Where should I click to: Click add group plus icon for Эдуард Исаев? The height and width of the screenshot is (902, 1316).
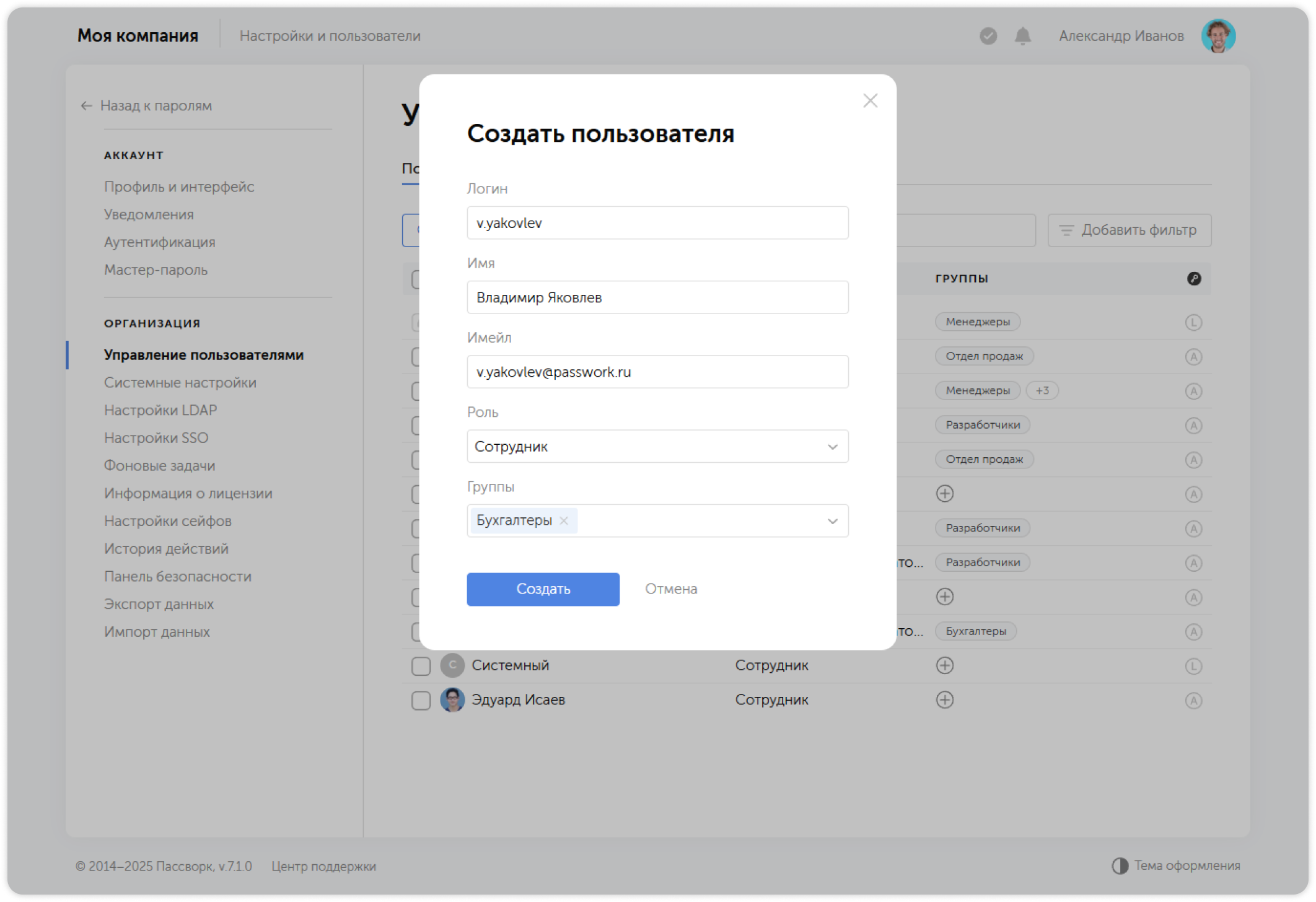pos(944,700)
